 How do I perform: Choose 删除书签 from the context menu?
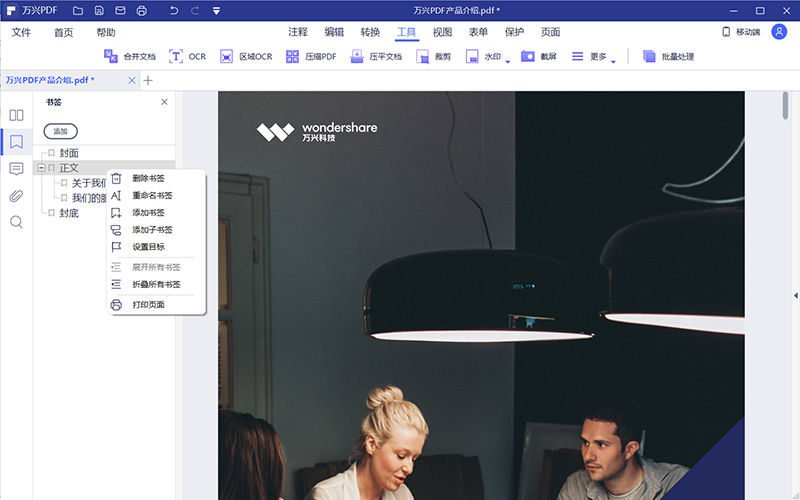click(148, 178)
